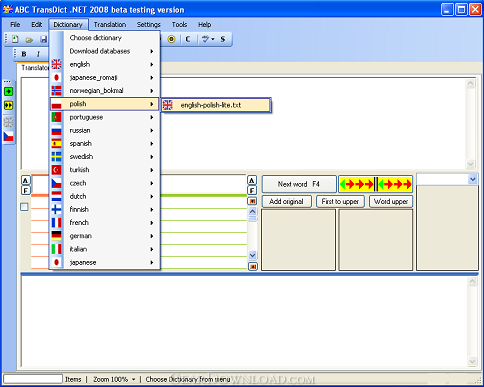The width and height of the screenshot is (484, 387).
Task: Toggle the Italic formatting button
Action: point(38,54)
